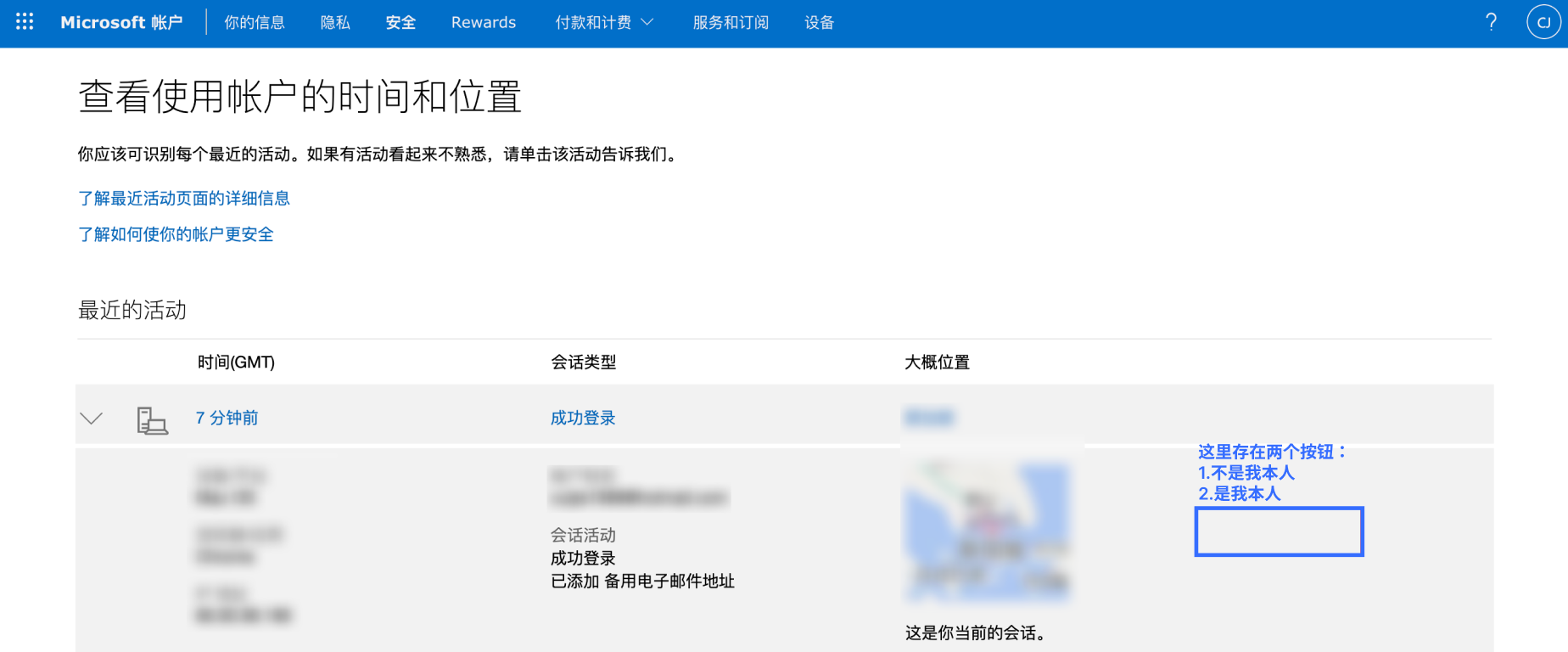Open 了解最近活动页面的详细信息 link
This screenshot has width=1568, height=652.
(x=184, y=198)
